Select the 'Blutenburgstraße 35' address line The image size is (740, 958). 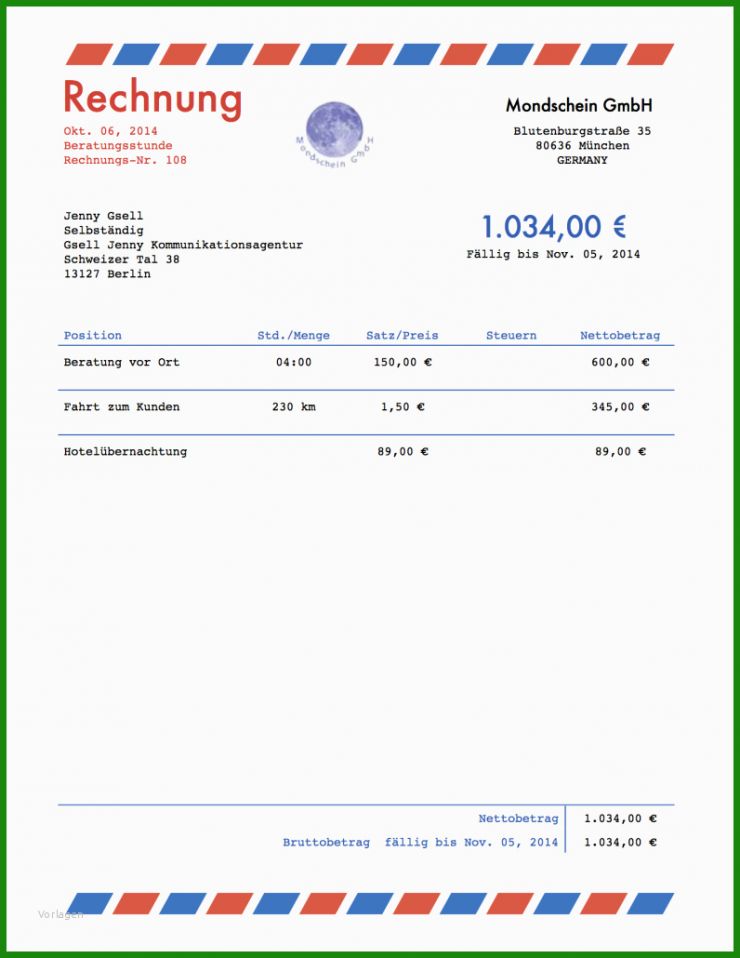coord(582,131)
